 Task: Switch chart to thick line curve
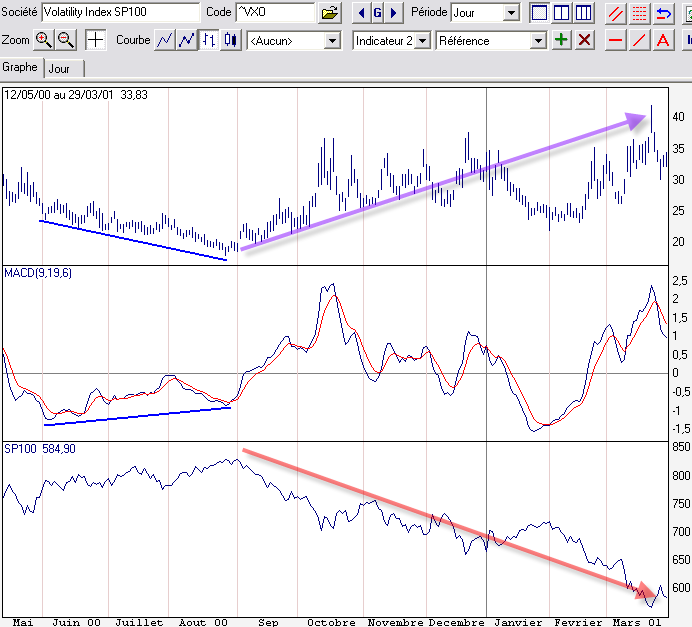[x=187, y=40]
